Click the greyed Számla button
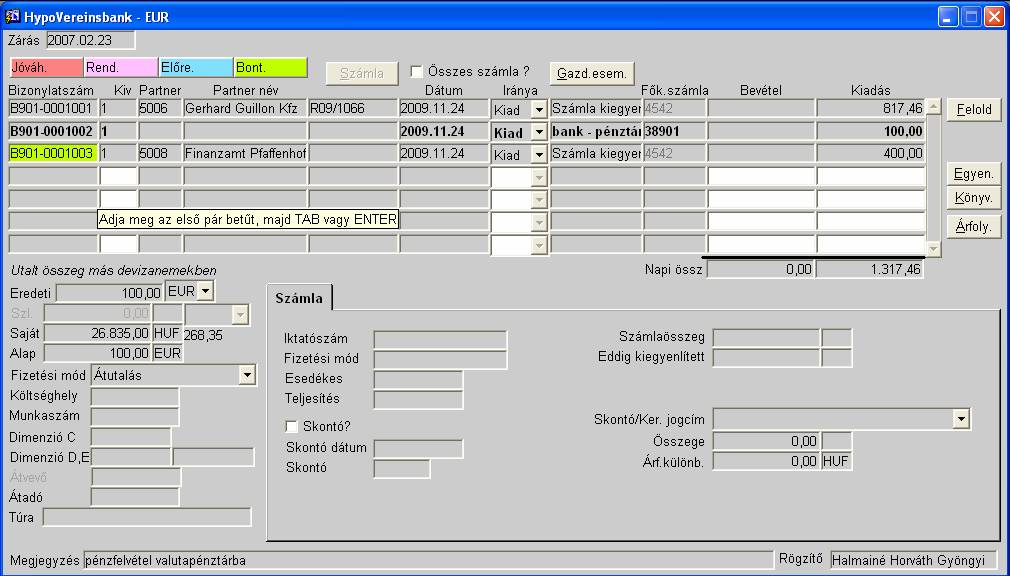This screenshot has width=1010, height=576. (x=362, y=73)
